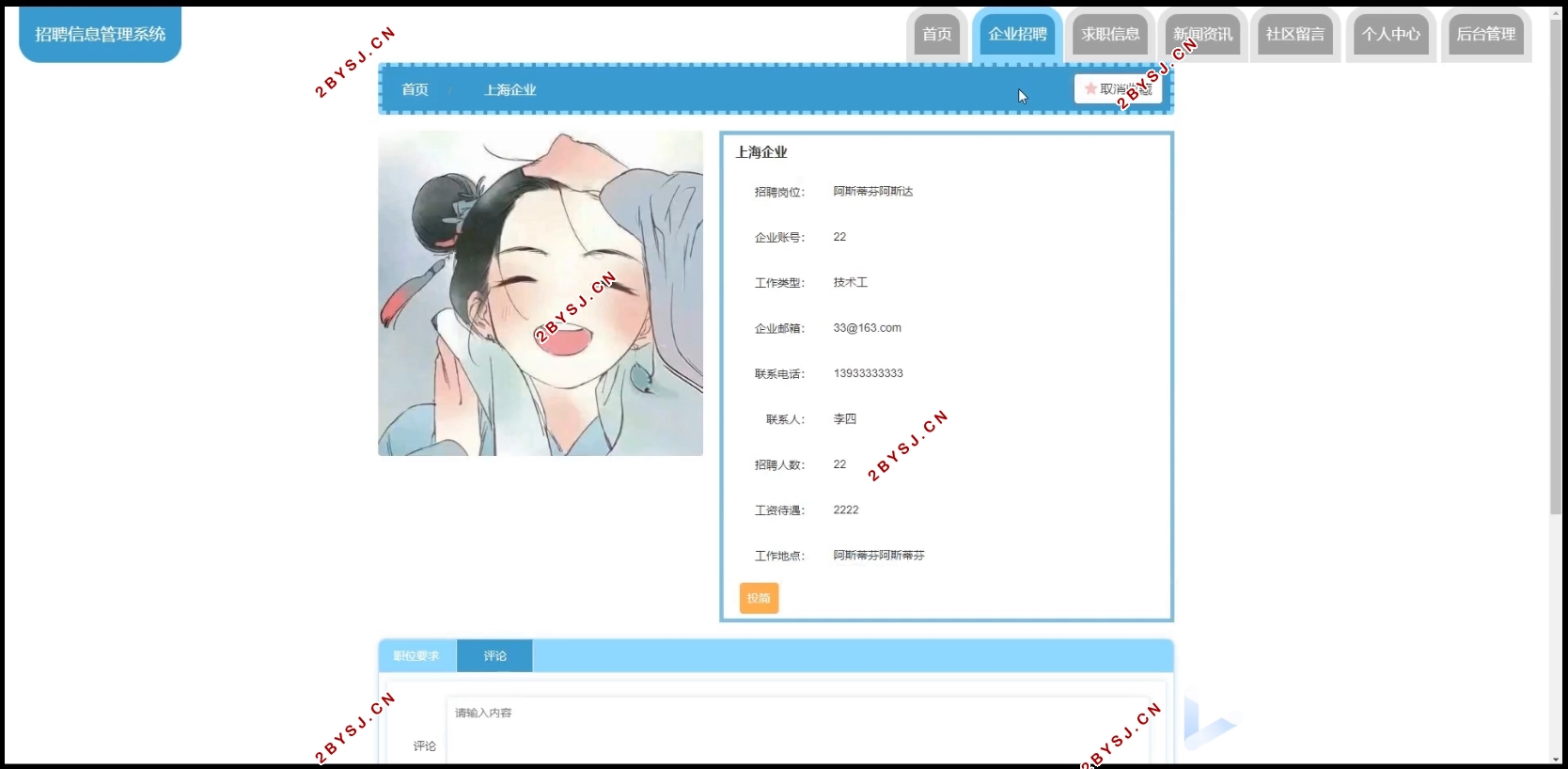Click the comment text area 请输入内容
This screenshot has height=769, width=1568.
point(797,731)
